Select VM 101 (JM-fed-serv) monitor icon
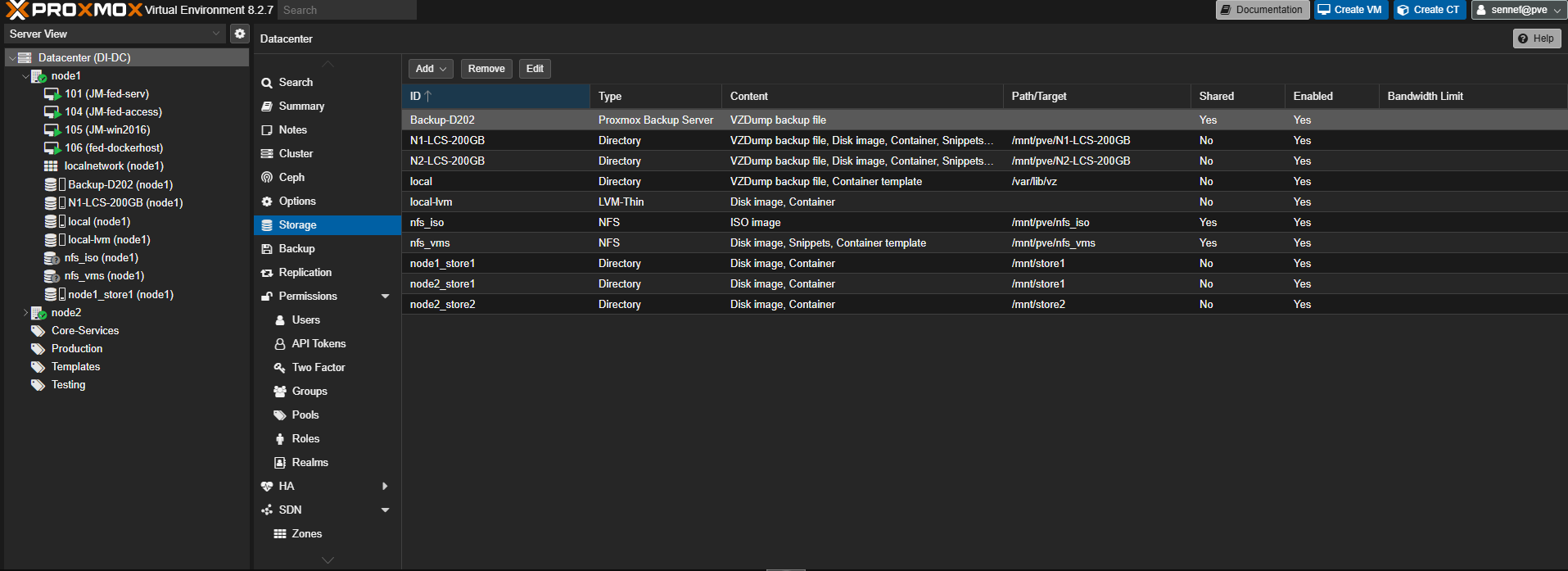This screenshot has width=1568, height=571. pos(52,94)
